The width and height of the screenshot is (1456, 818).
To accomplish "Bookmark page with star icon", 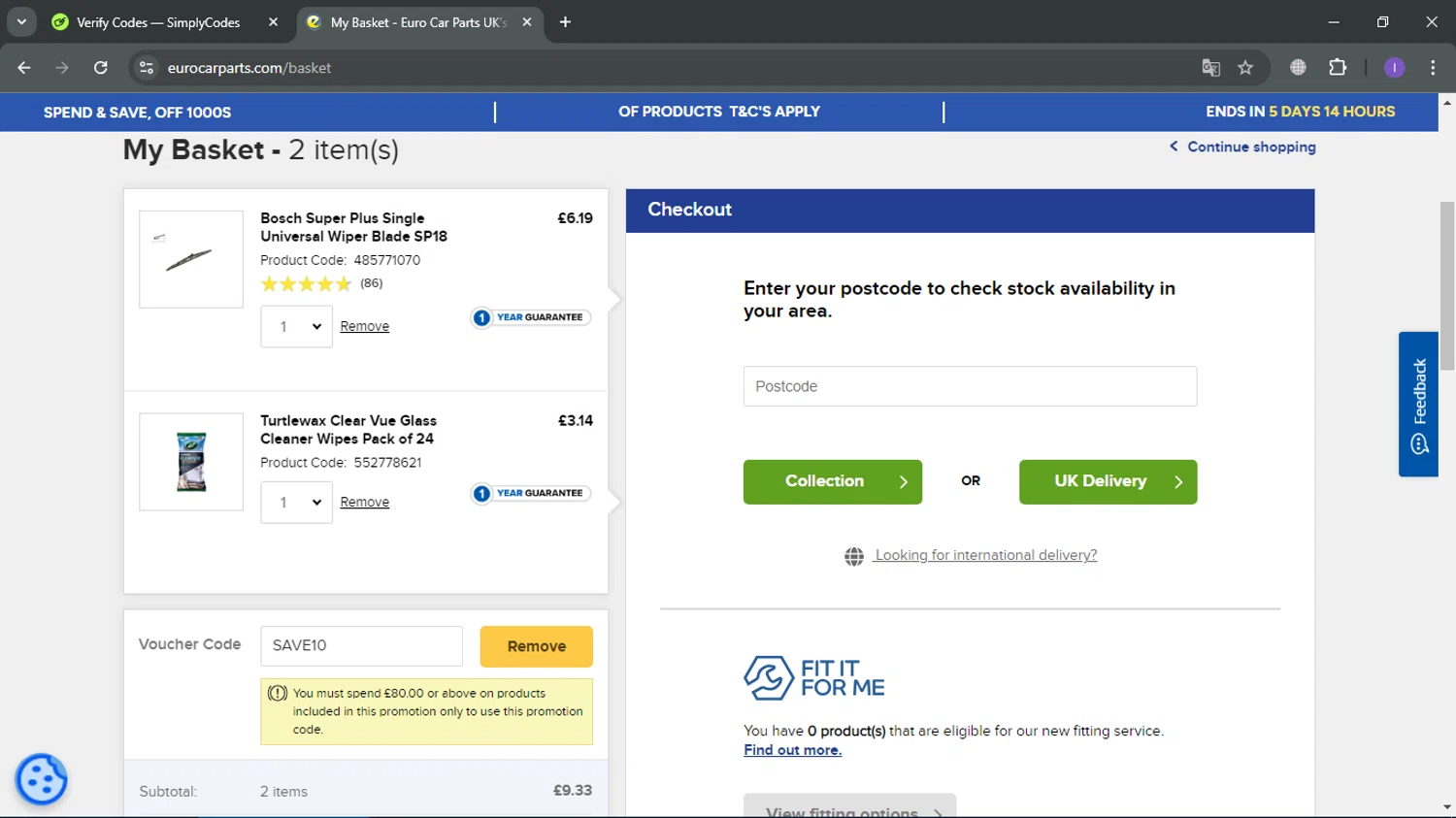I will (1245, 68).
